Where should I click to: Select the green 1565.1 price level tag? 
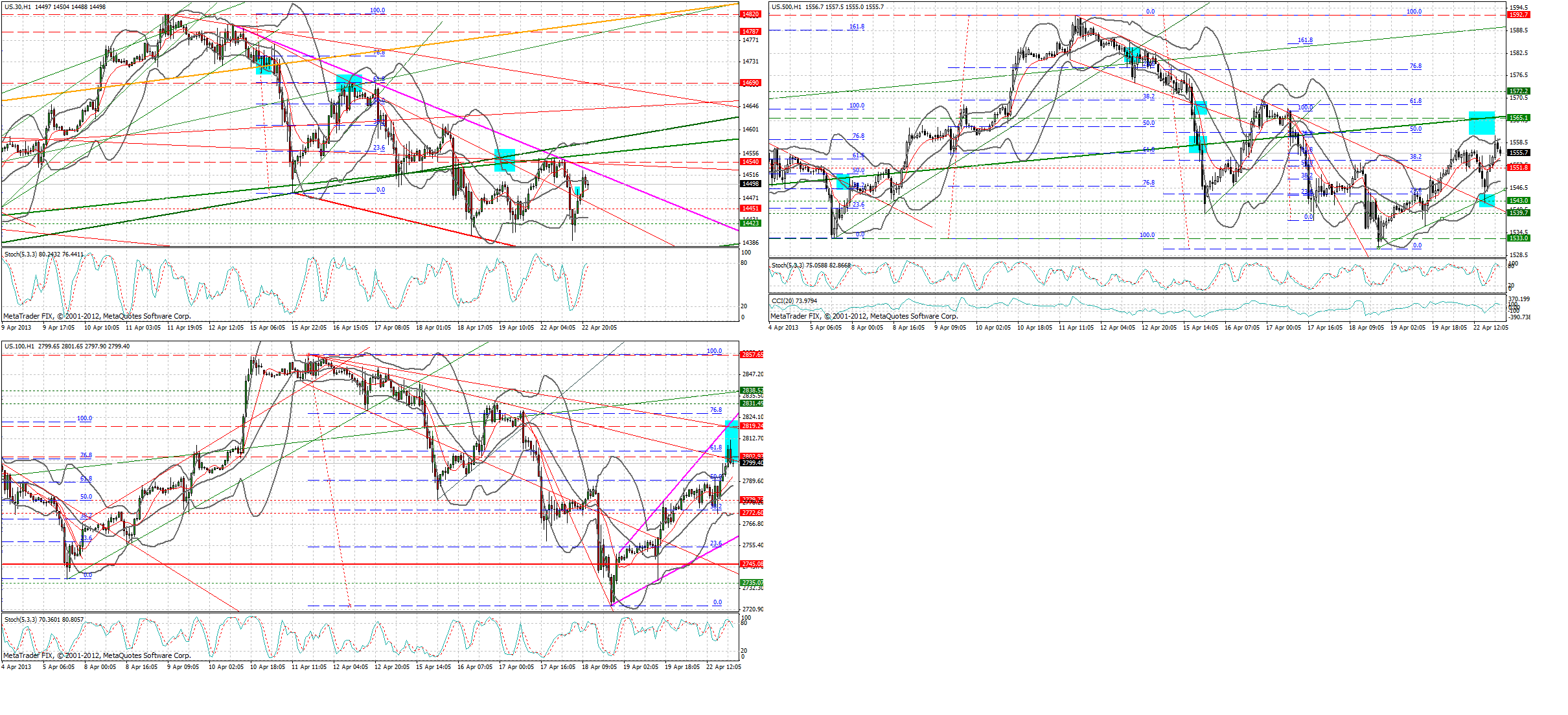coord(1519,118)
